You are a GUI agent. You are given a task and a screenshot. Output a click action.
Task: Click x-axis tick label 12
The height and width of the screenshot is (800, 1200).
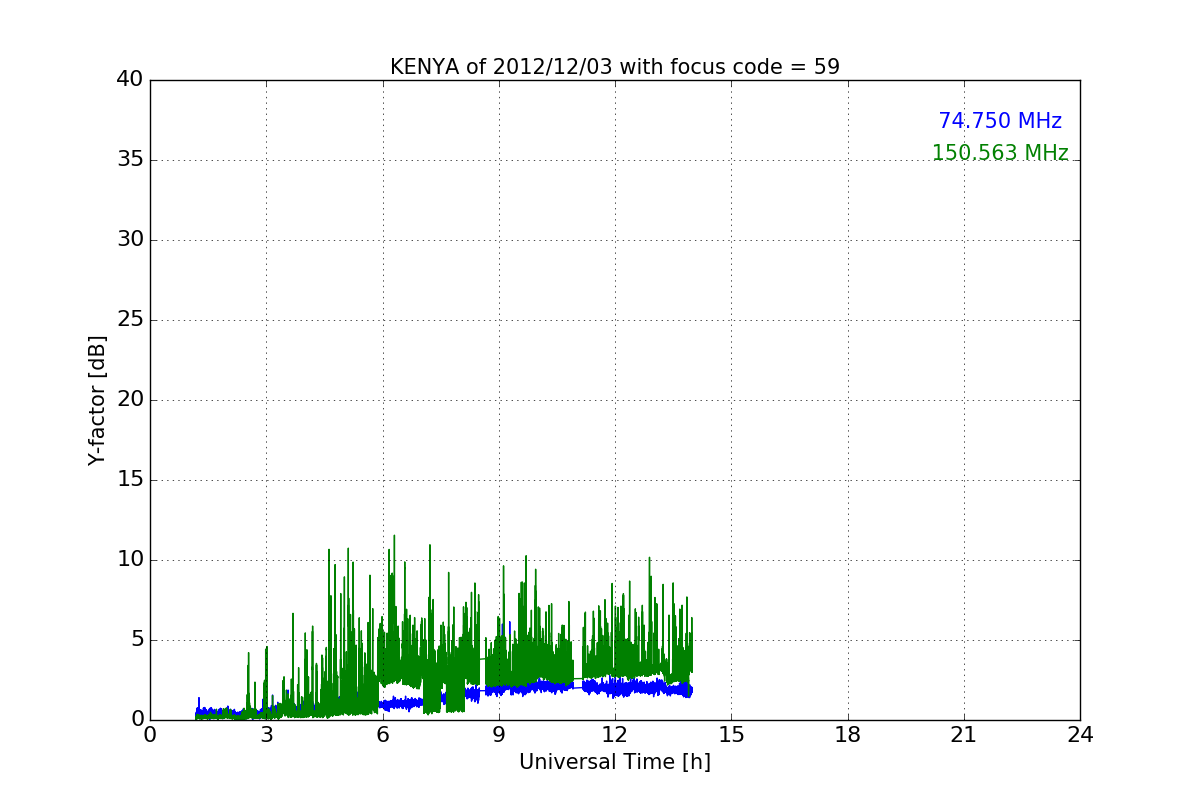[615, 735]
